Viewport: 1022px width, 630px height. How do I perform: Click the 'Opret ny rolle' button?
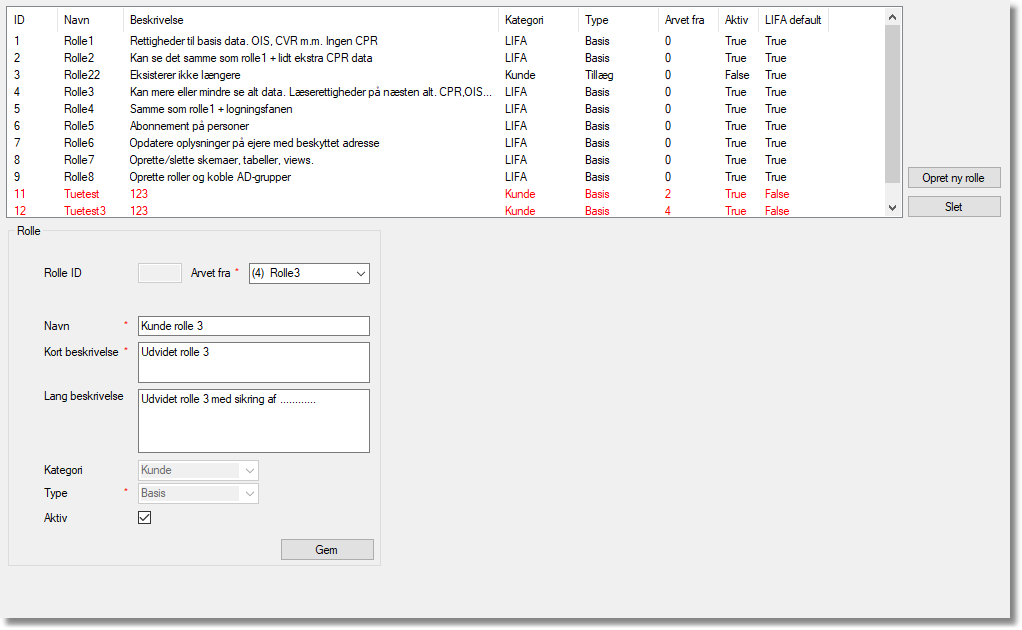pyautogui.click(x=953, y=178)
